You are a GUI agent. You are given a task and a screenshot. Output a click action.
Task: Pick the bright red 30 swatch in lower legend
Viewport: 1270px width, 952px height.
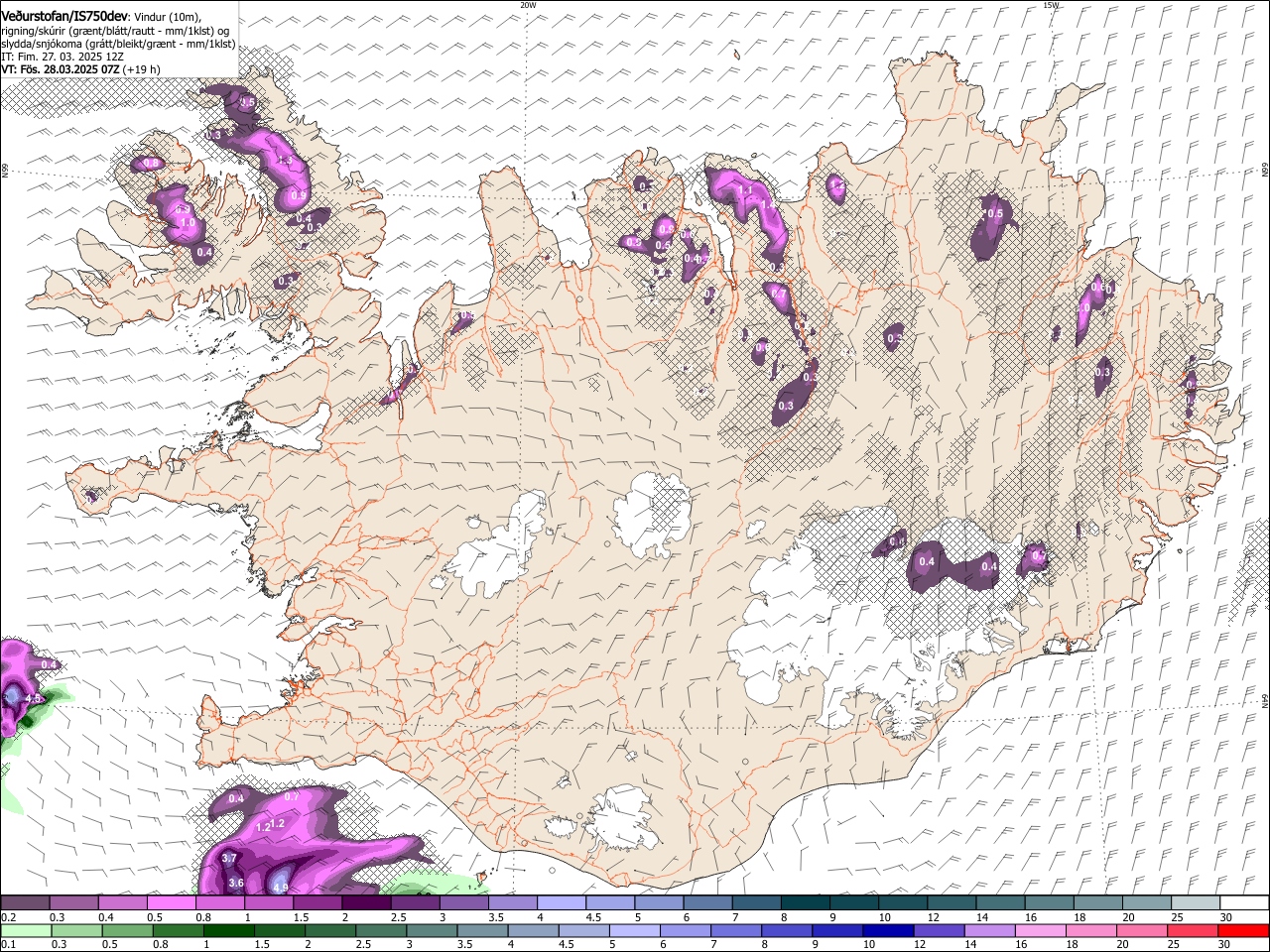pos(1243,931)
